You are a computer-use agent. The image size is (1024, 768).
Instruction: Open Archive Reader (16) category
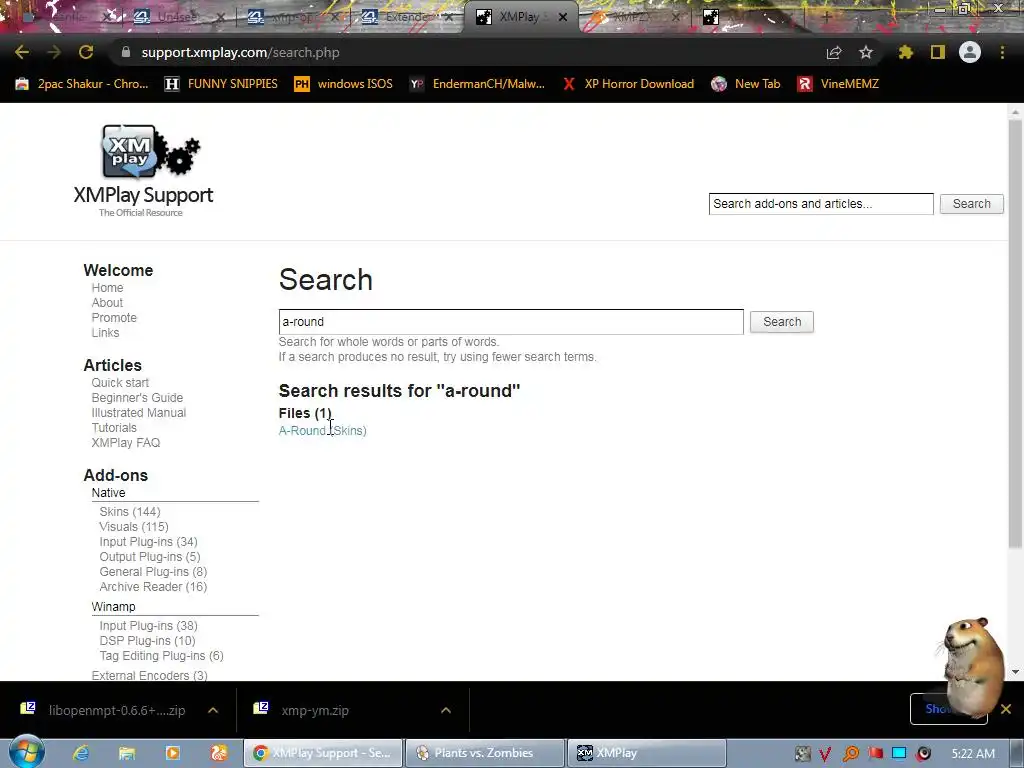coord(153,586)
